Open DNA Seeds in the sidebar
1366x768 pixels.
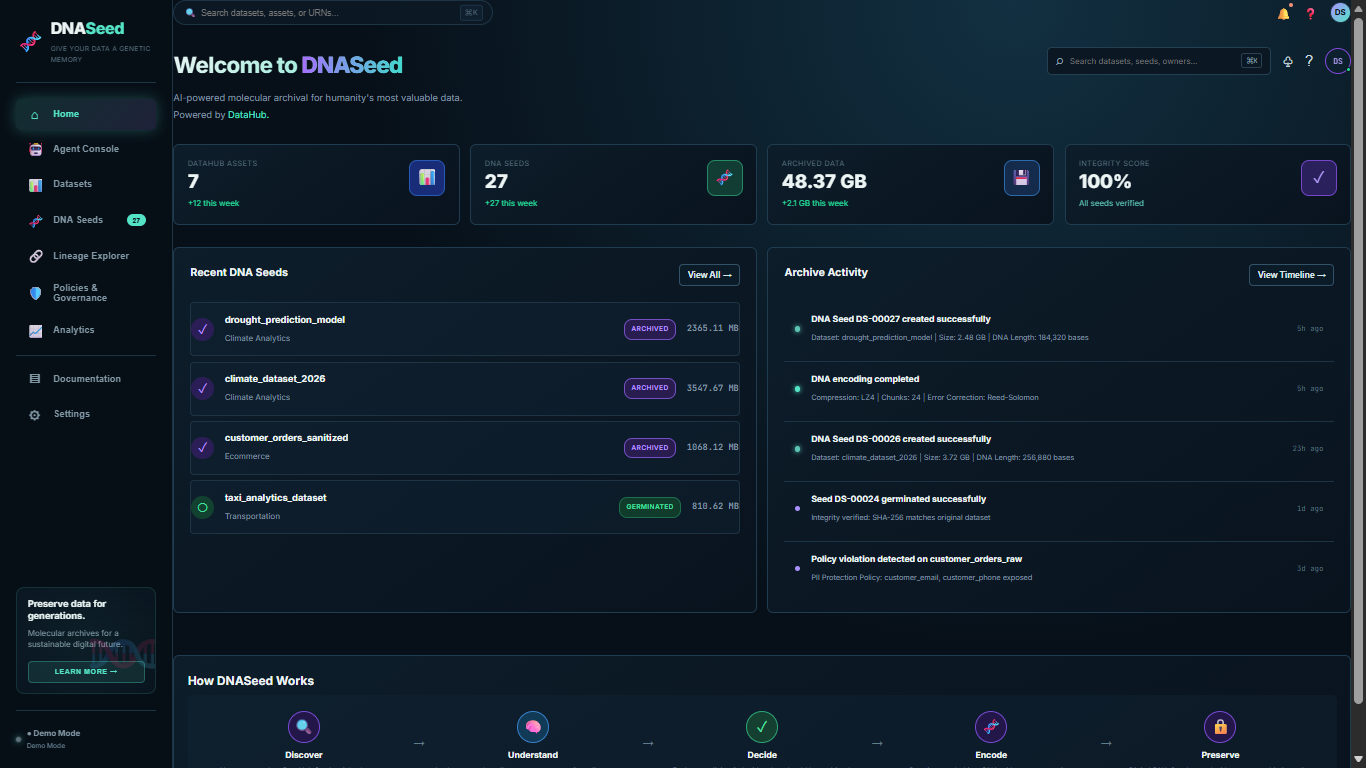pos(86,220)
